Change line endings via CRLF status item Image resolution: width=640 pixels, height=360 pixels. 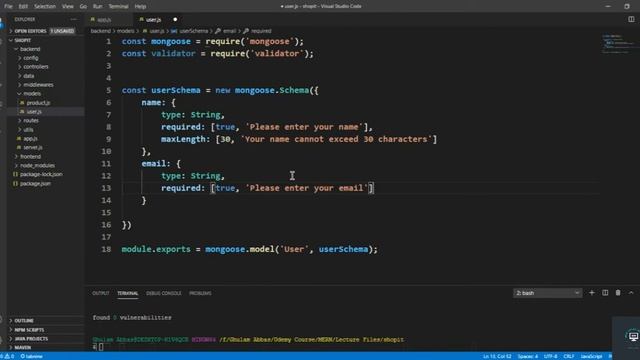coord(569,356)
